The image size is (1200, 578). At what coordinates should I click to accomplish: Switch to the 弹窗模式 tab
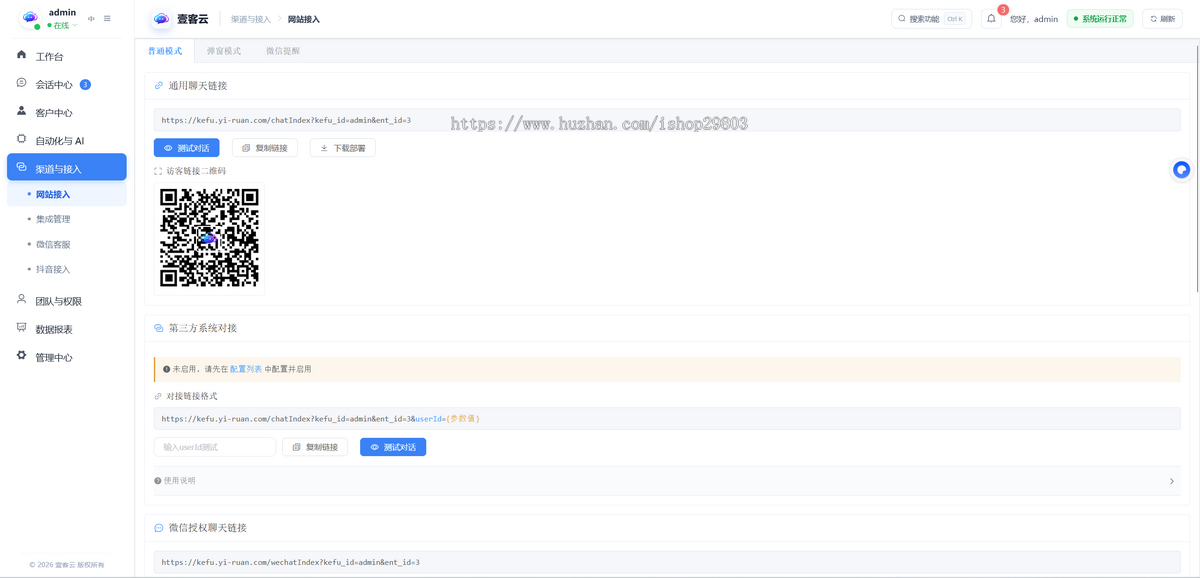pos(224,51)
